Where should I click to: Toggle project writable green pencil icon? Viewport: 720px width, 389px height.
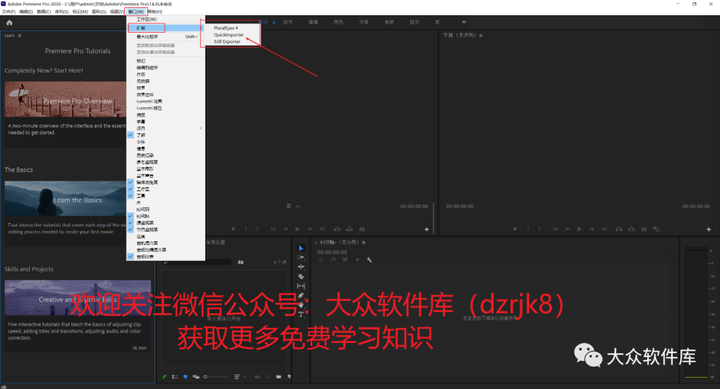[x=164, y=377]
